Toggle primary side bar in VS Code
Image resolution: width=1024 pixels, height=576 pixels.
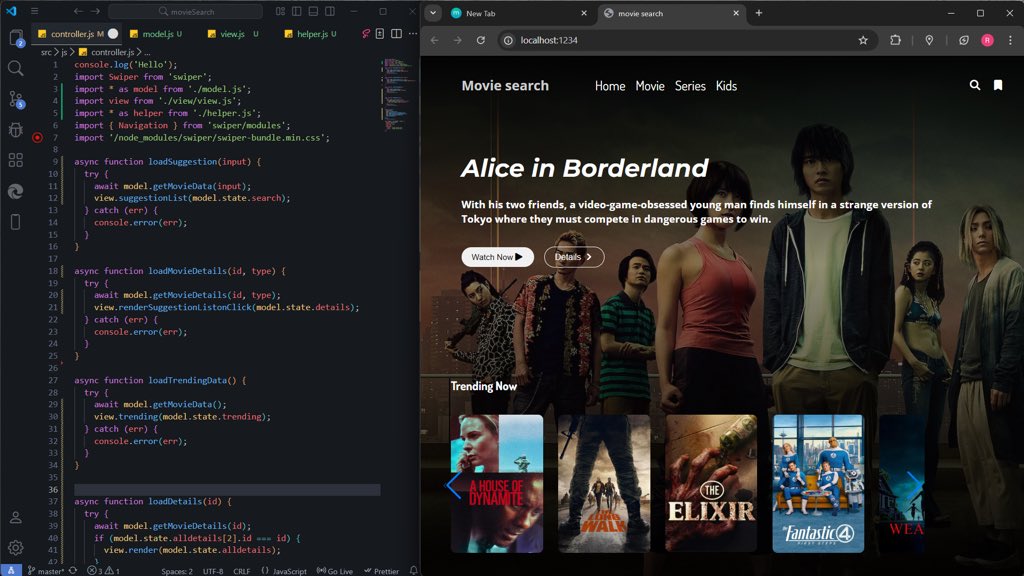[296, 11]
